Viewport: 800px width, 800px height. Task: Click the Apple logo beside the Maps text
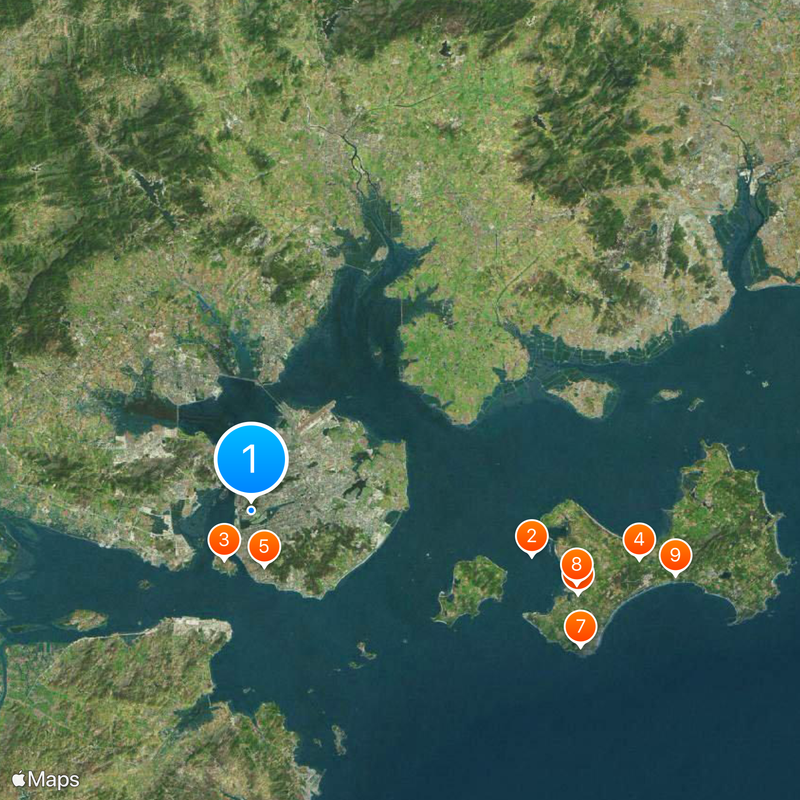(19, 779)
